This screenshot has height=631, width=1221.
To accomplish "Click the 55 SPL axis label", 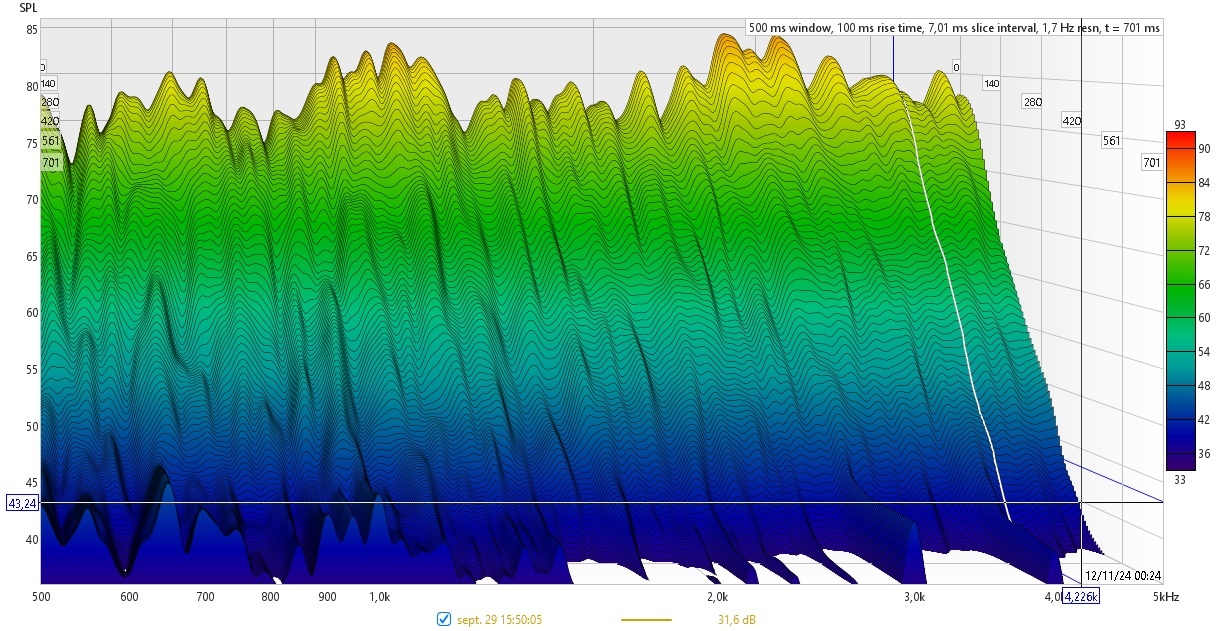I will [x=31, y=370].
